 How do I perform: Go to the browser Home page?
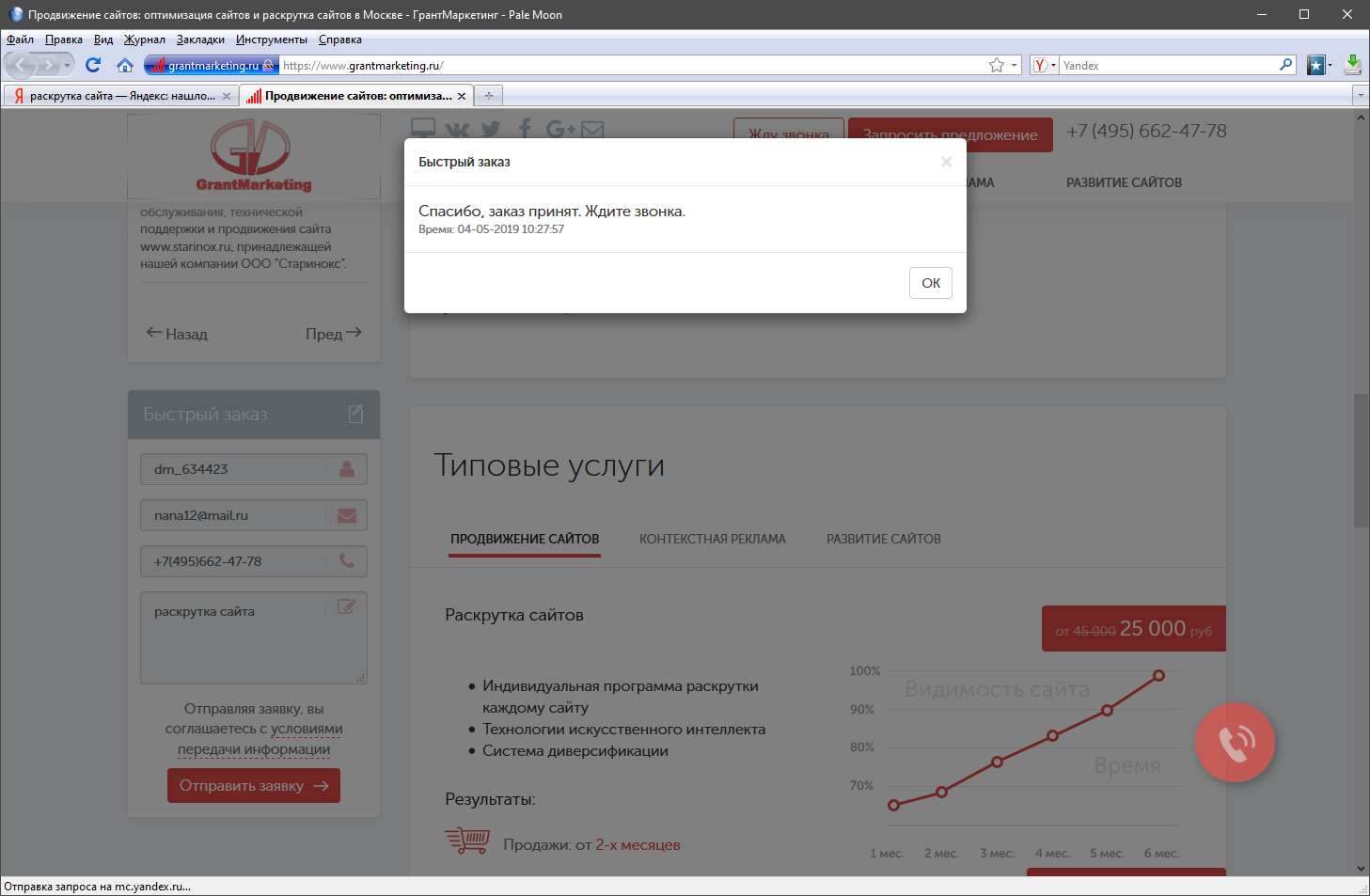point(125,65)
